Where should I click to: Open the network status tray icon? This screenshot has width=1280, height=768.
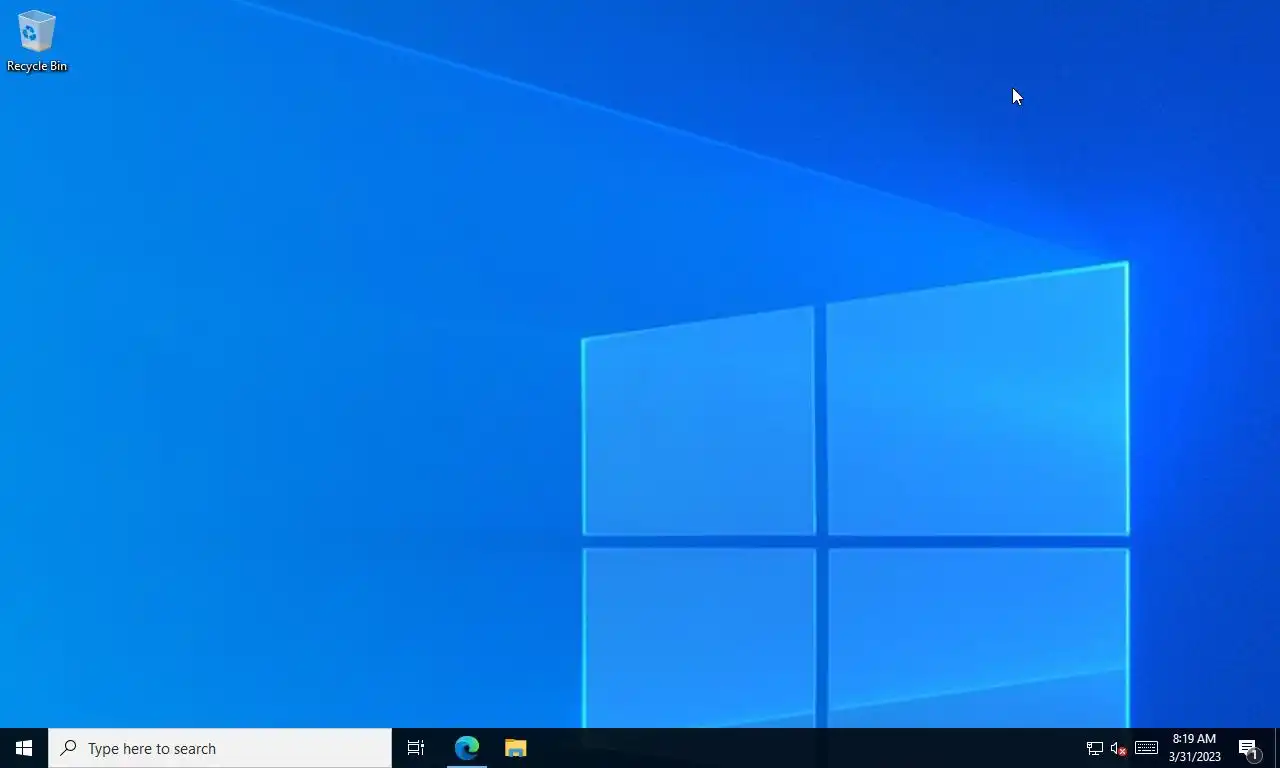pos(1095,748)
